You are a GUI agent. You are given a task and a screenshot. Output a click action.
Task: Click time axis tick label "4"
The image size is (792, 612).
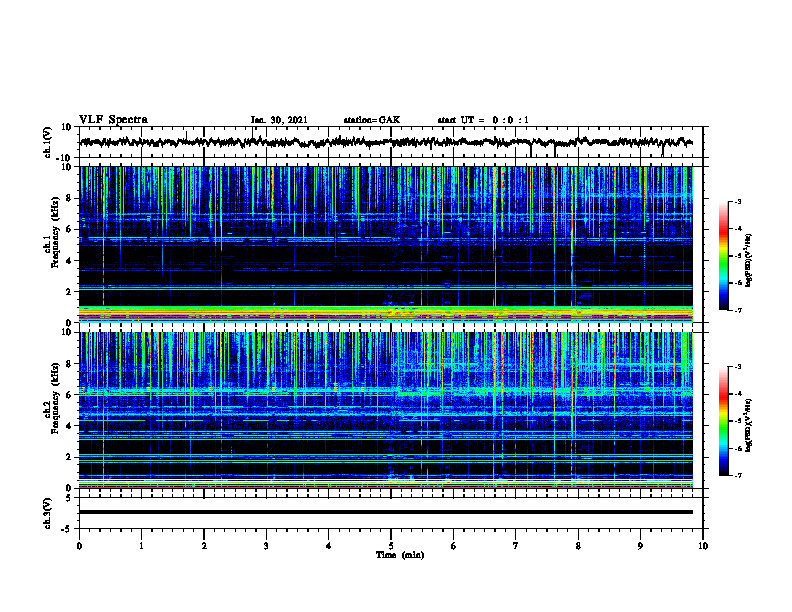329,546
